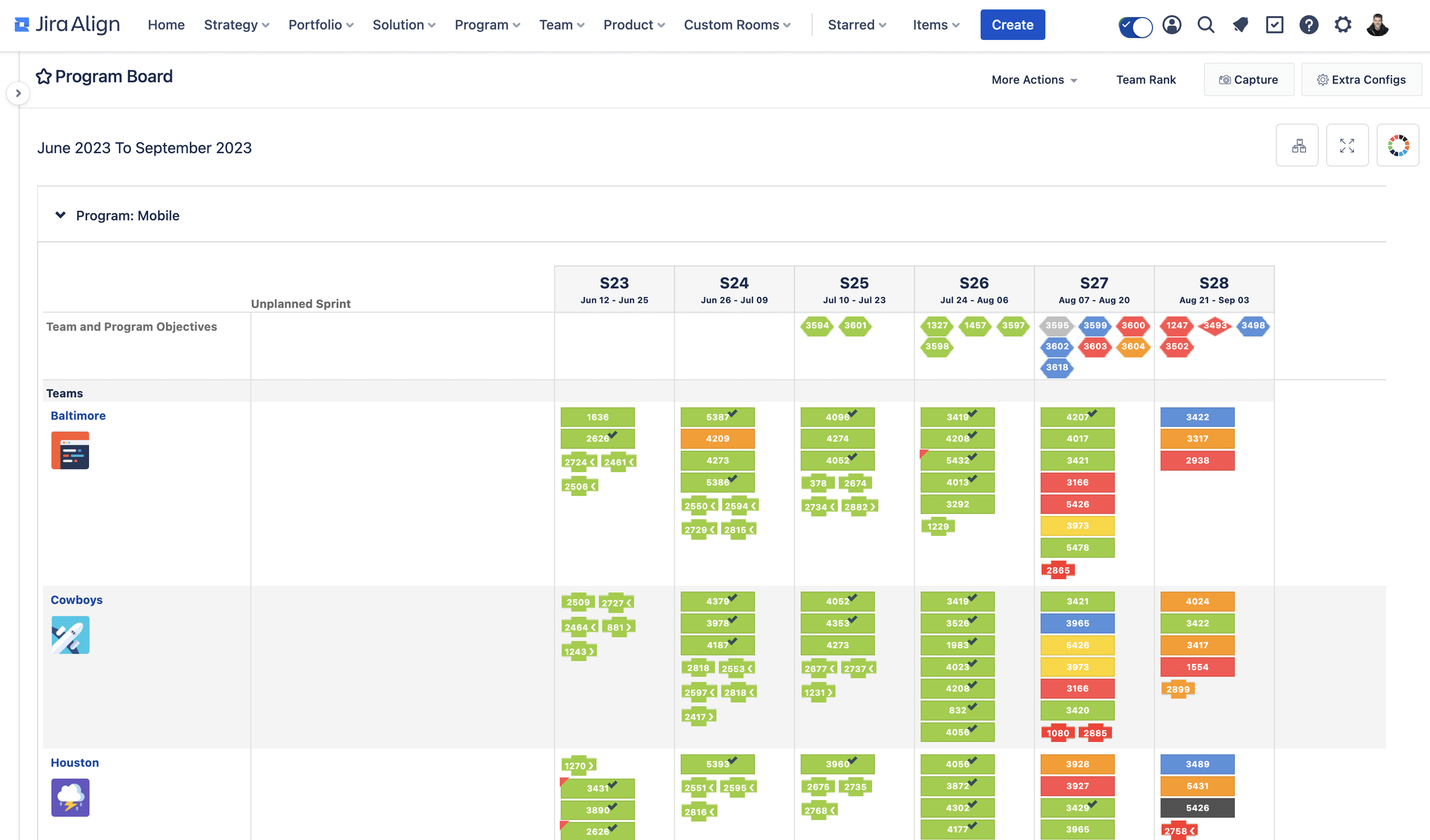Open Extra Configs panel
The height and width of the screenshot is (840, 1430).
coord(1362,79)
